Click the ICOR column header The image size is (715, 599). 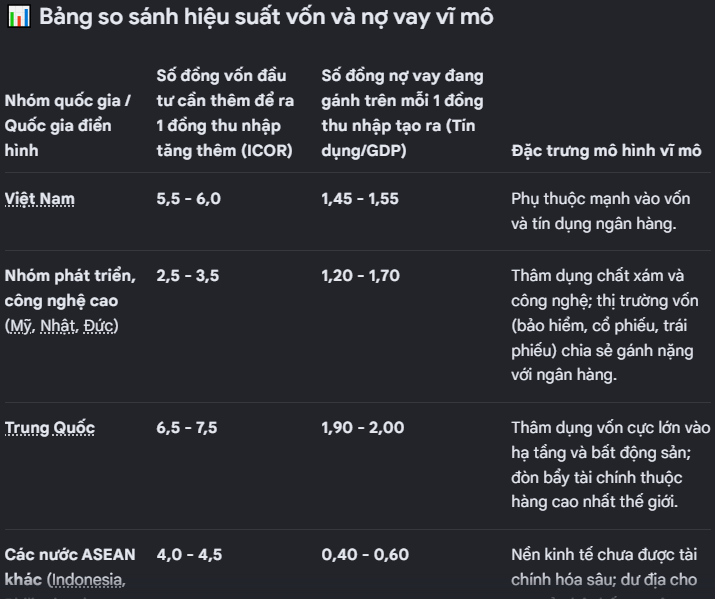click(x=225, y=113)
